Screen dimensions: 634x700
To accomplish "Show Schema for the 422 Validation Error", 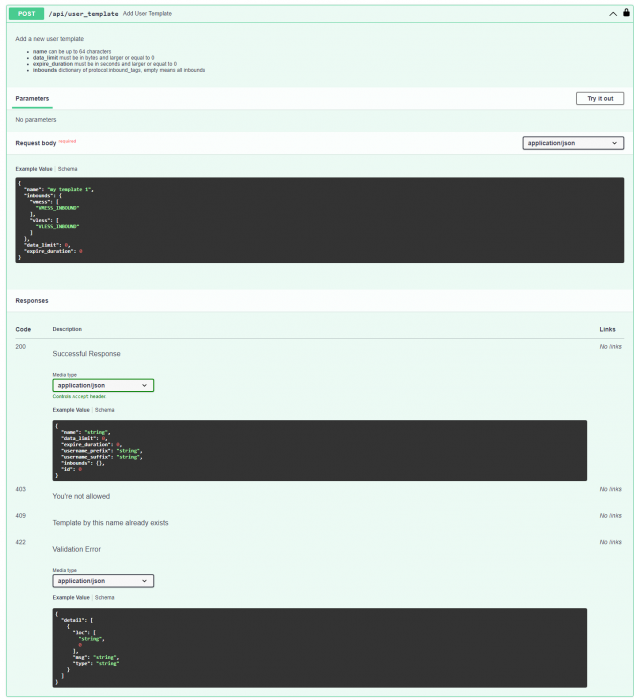I will [x=104, y=597].
